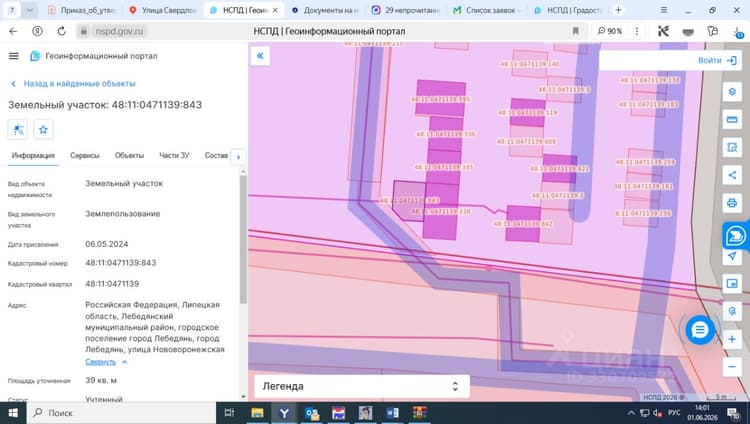Click the K-shaped extension icon in the toolbar
The width and height of the screenshot is (750, 424).
(663, 31)
